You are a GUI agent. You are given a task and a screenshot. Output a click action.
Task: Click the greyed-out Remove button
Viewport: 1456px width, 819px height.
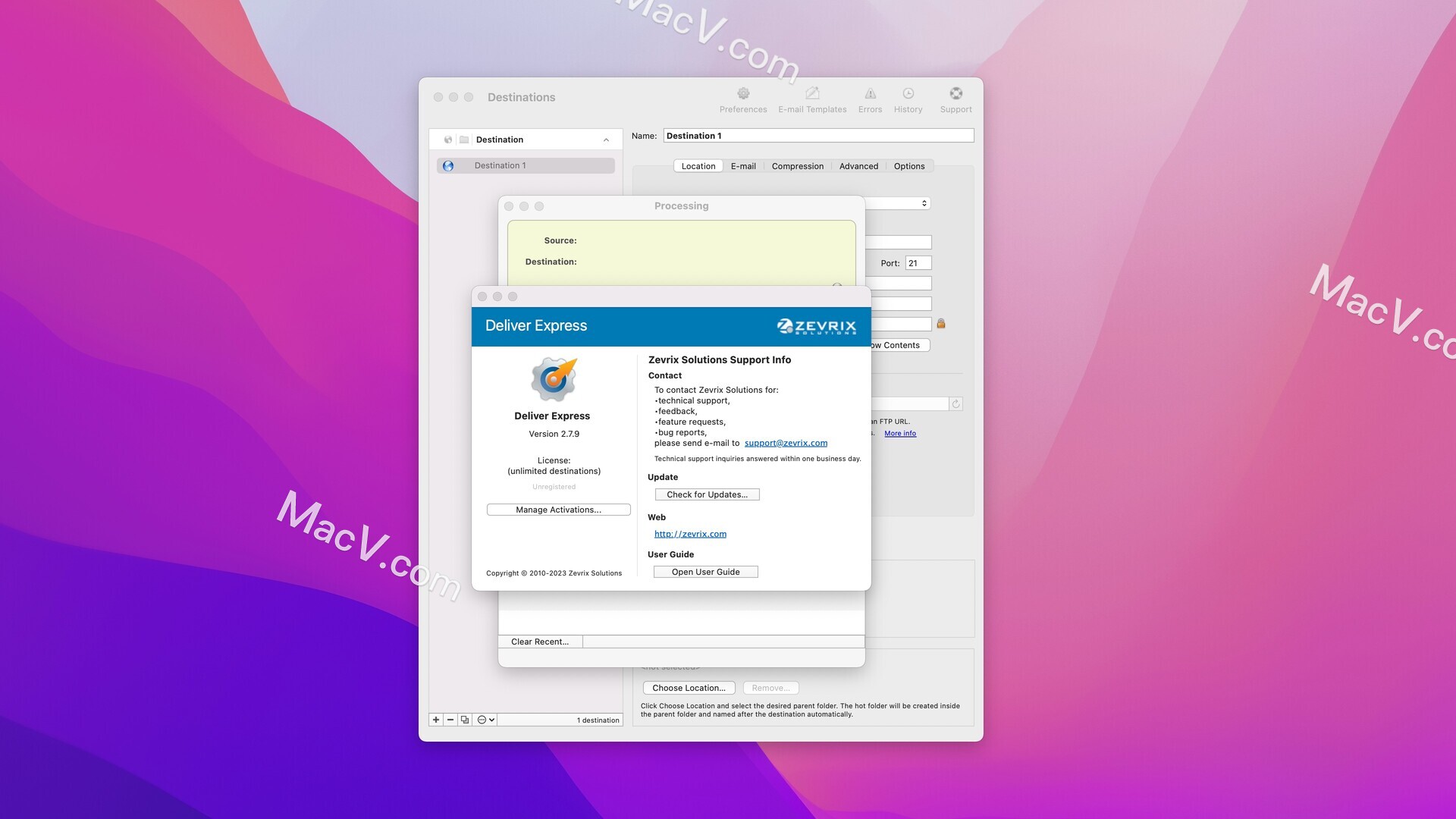(x=770, y=688)
